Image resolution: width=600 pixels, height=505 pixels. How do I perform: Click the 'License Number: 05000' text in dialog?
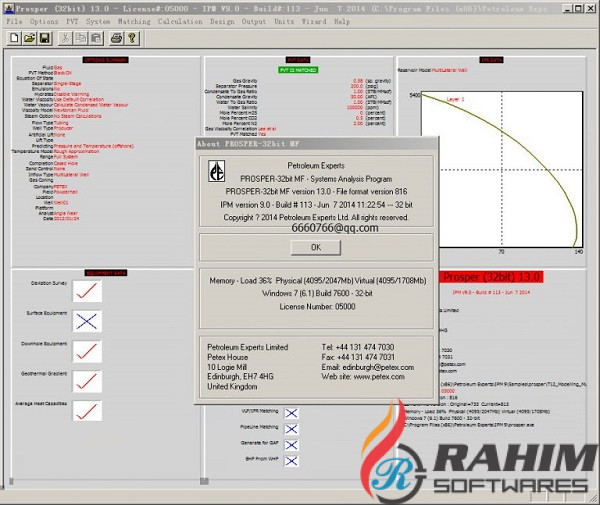(317, 306)
